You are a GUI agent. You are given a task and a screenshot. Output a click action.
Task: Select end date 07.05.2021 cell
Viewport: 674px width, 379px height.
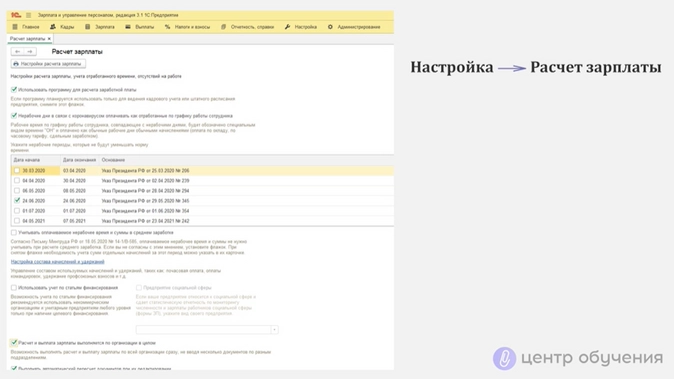[80, 220]
